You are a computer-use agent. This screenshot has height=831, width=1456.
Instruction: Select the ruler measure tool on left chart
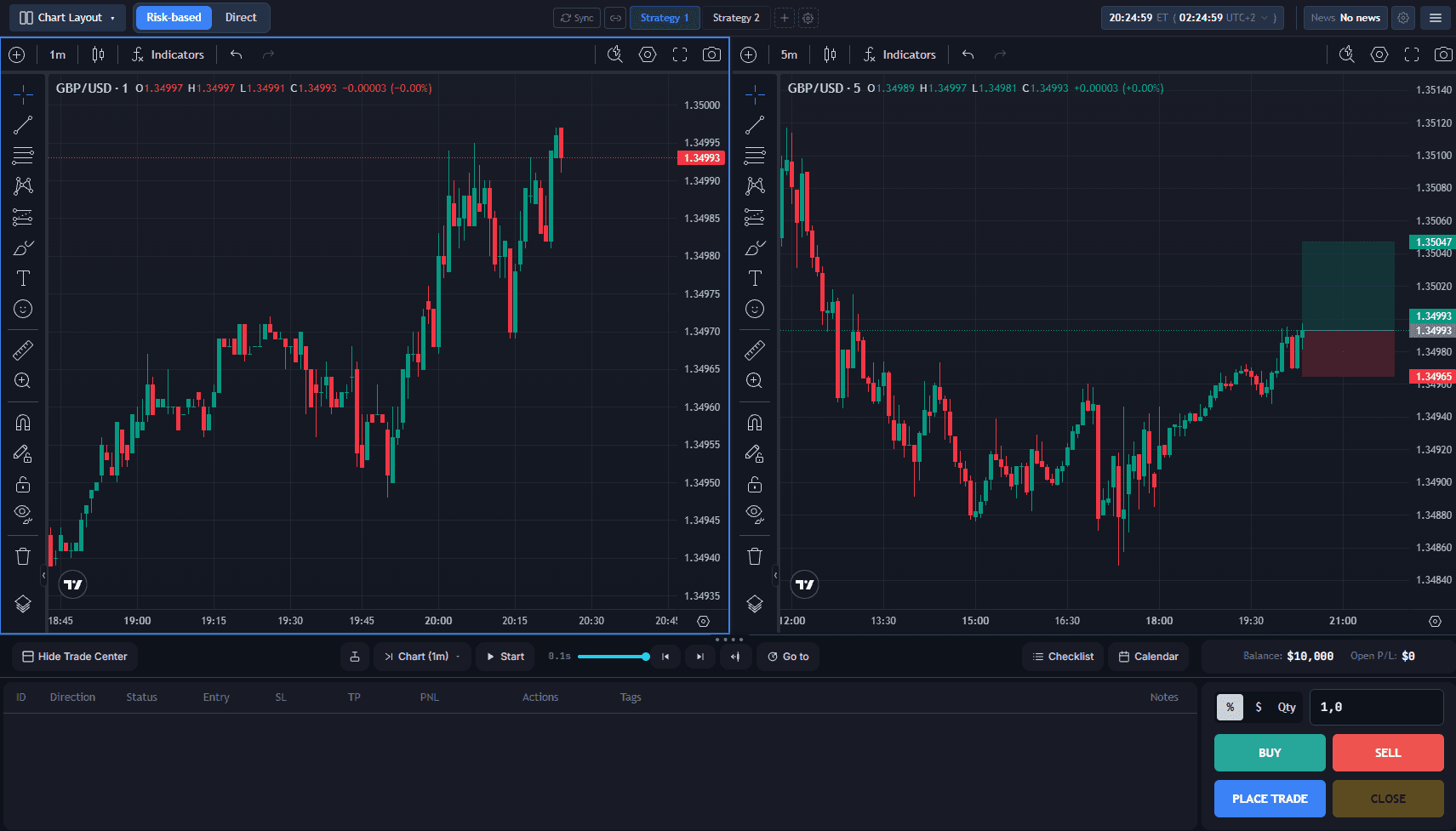[23, 350]
